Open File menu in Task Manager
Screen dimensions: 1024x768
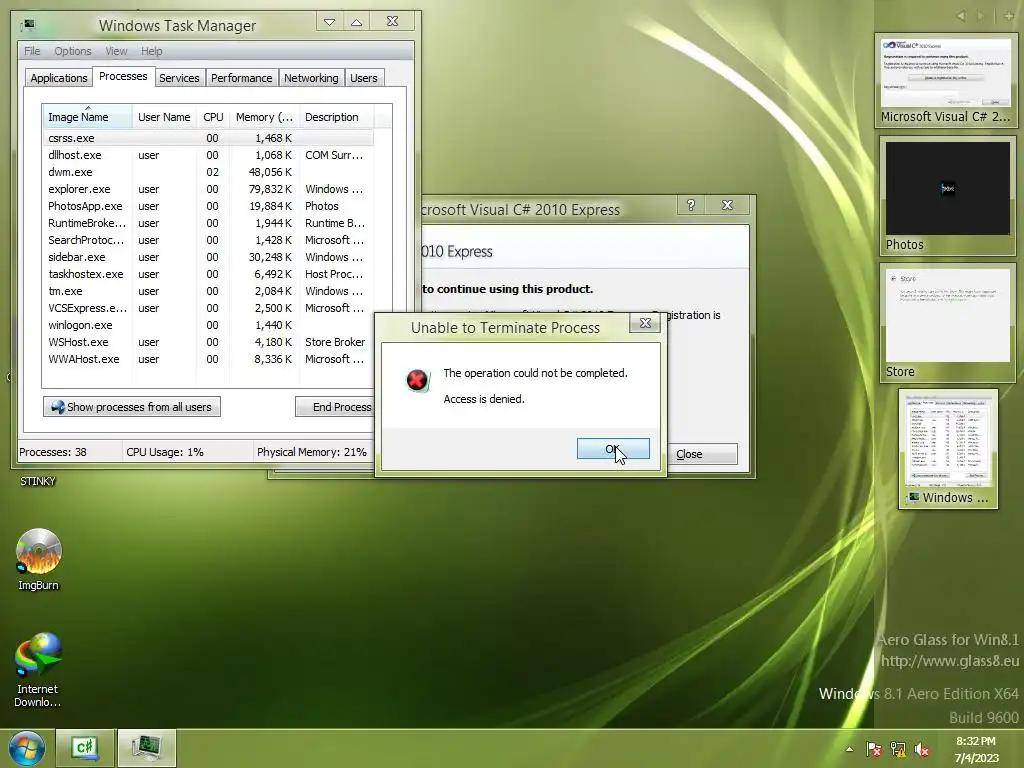coord(32,51)
